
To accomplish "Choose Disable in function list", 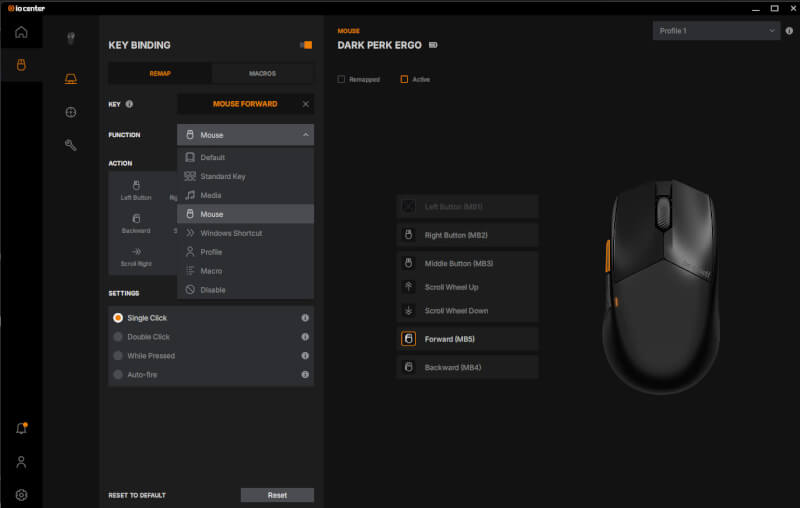I will [x=245, y=289].
